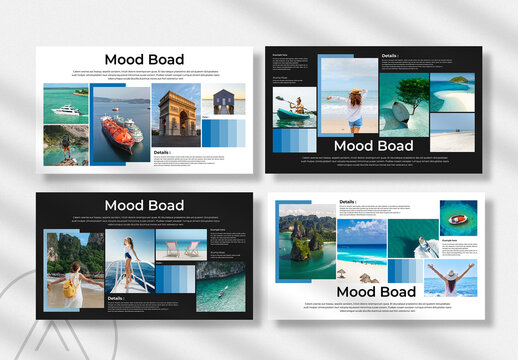Click the white speedboat aerial photo
This screenshot has height=360, width=518.
(413, 239)
